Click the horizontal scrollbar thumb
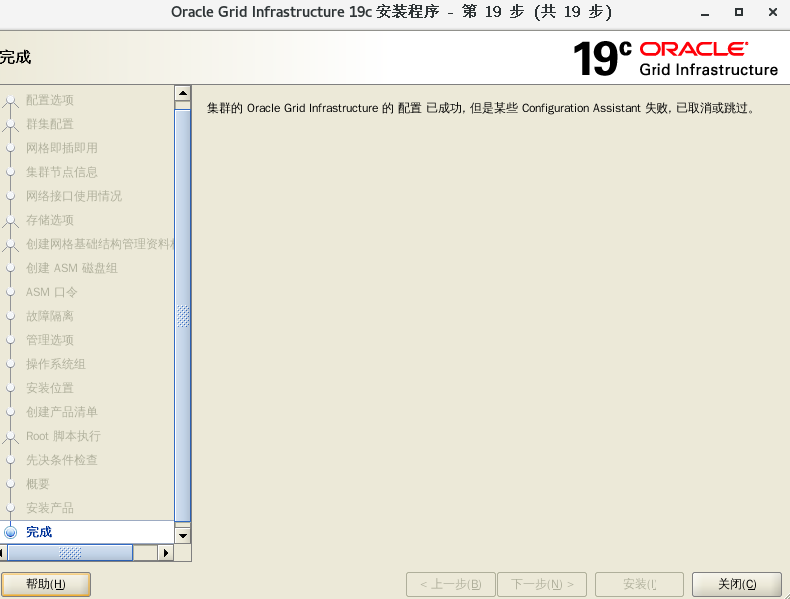Viewport: 790px width, 599px height. 70,553
